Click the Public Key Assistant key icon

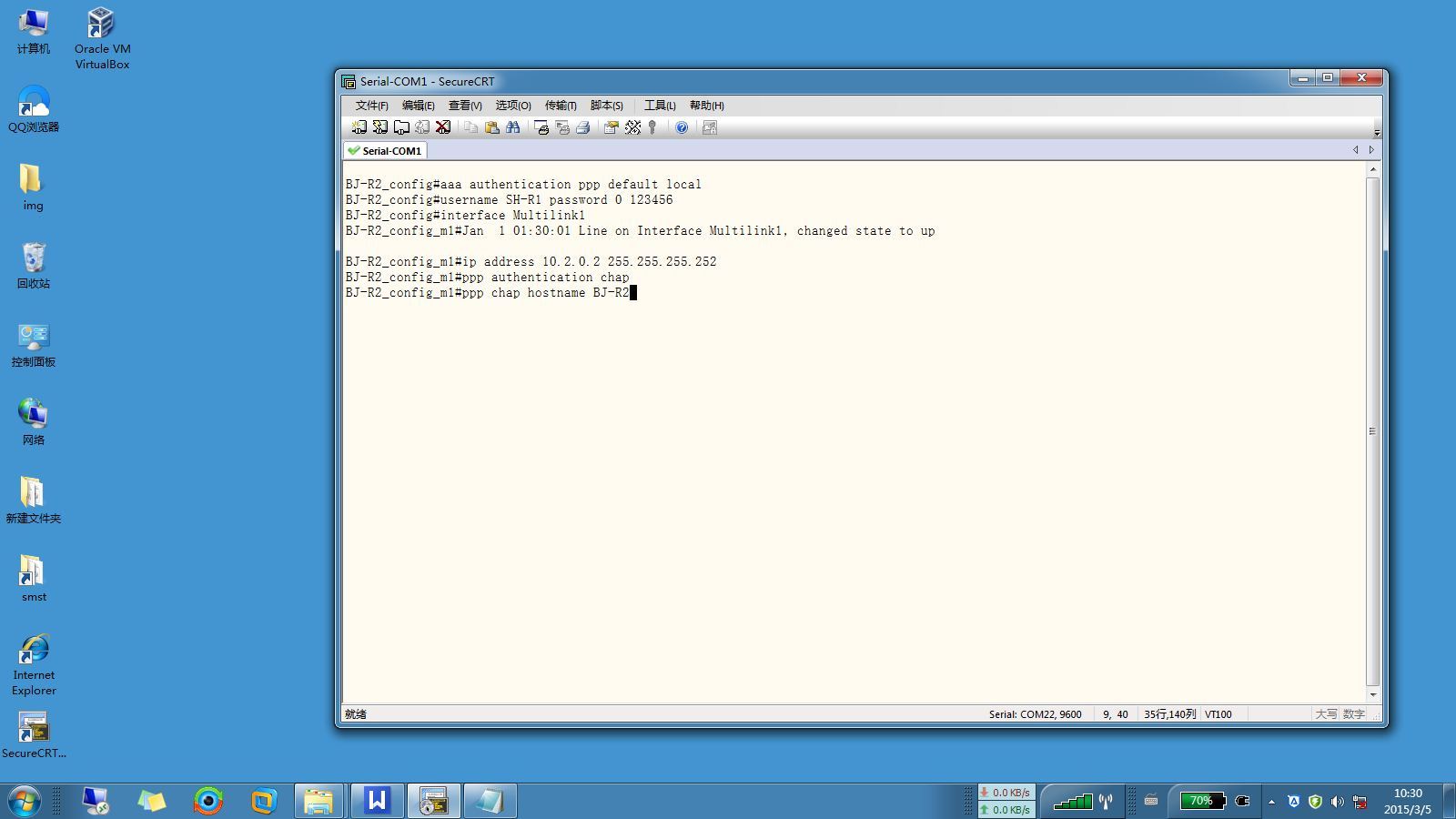click(x=652, y=127)
